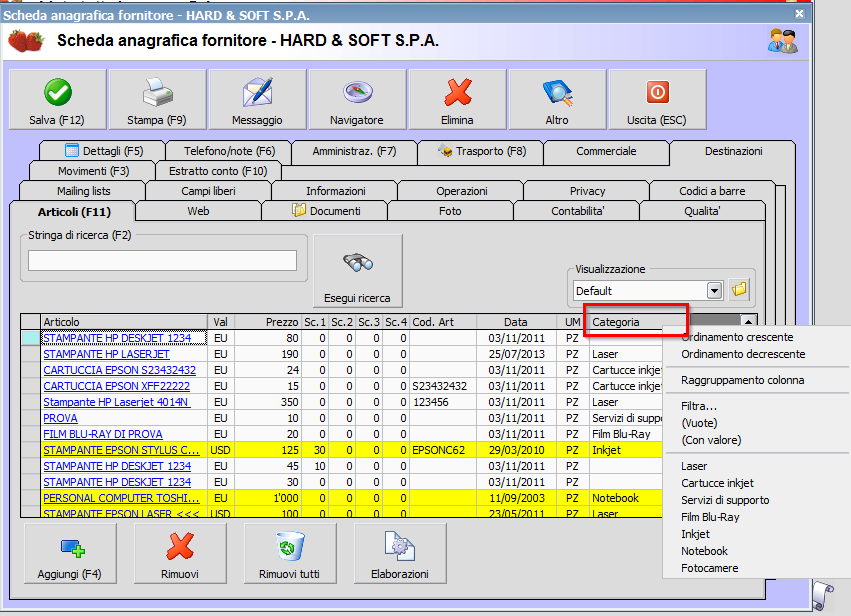
Task: Click Filtra... in the context menu
Action: (699, 406)
